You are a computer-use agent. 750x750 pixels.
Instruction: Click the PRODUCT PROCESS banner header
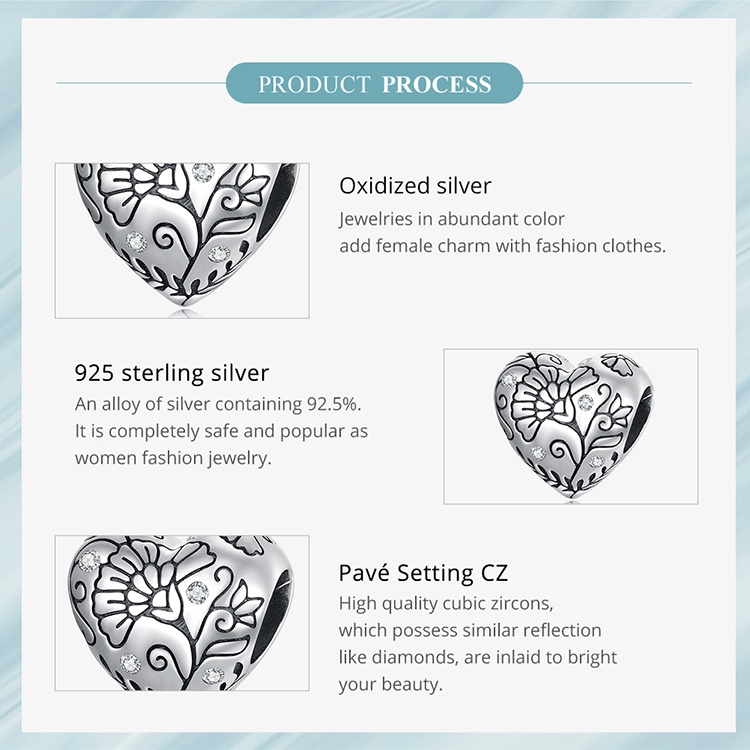pos(374,84)
